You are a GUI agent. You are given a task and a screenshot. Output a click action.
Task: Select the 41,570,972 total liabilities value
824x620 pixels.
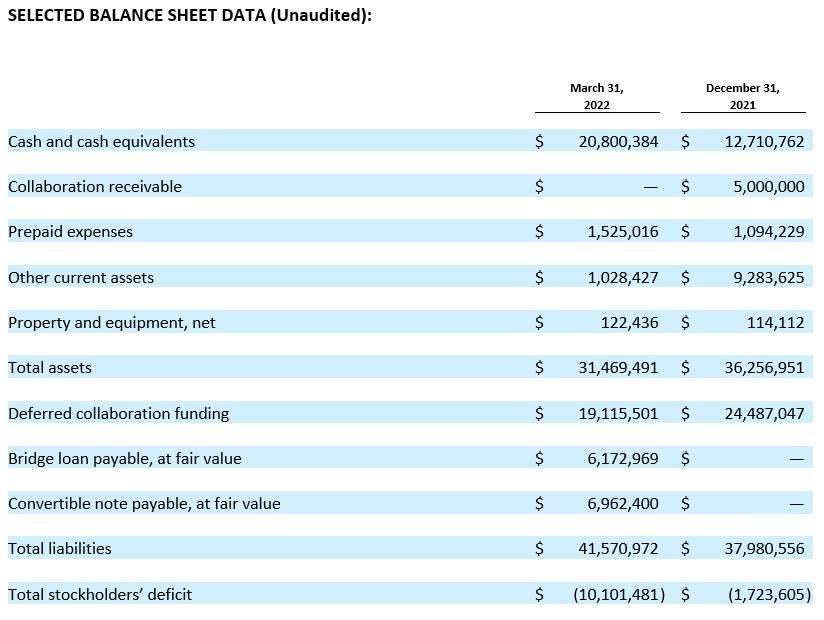pos(618,548)
